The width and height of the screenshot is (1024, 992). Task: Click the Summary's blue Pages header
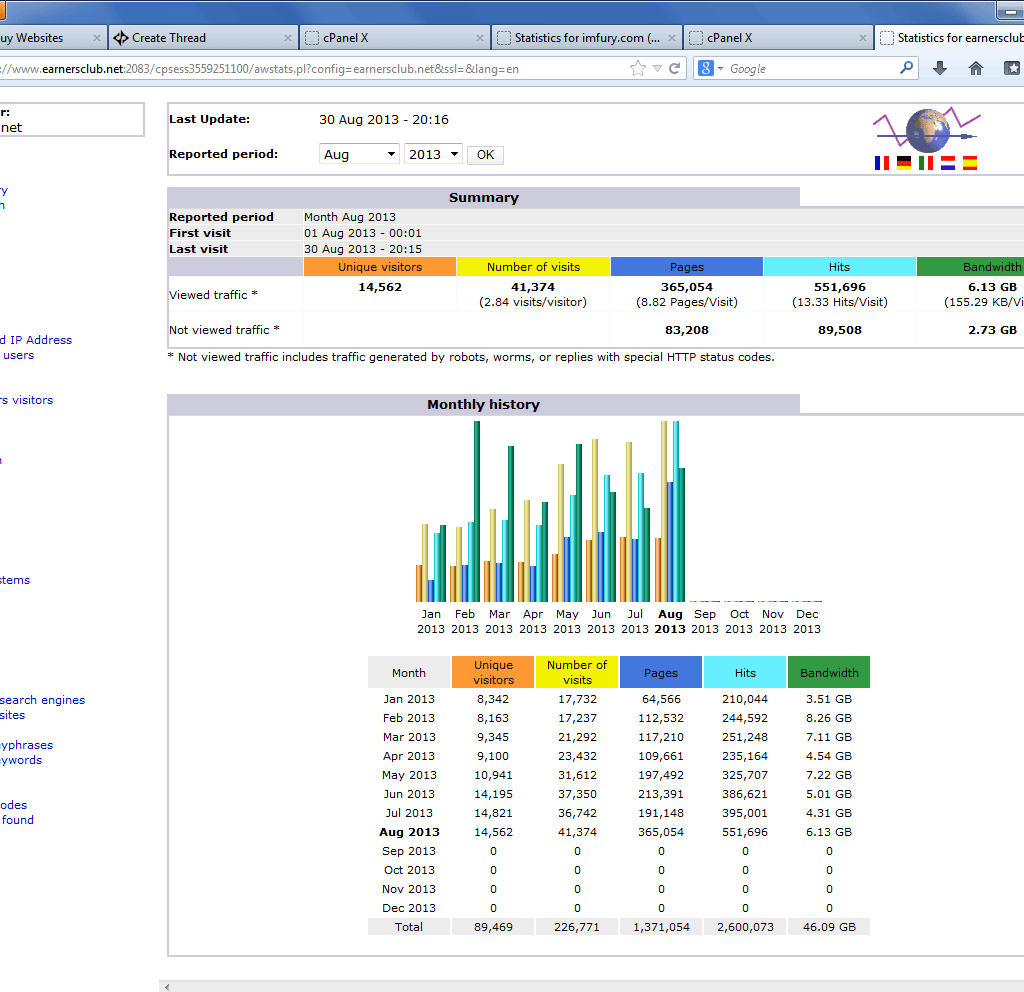(687, 266)
